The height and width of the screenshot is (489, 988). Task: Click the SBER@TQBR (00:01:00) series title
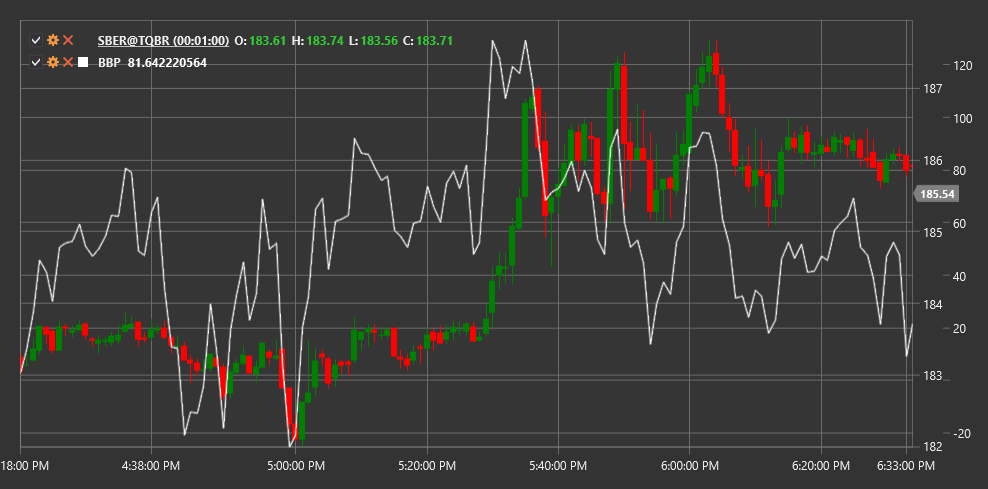[163, 41]
